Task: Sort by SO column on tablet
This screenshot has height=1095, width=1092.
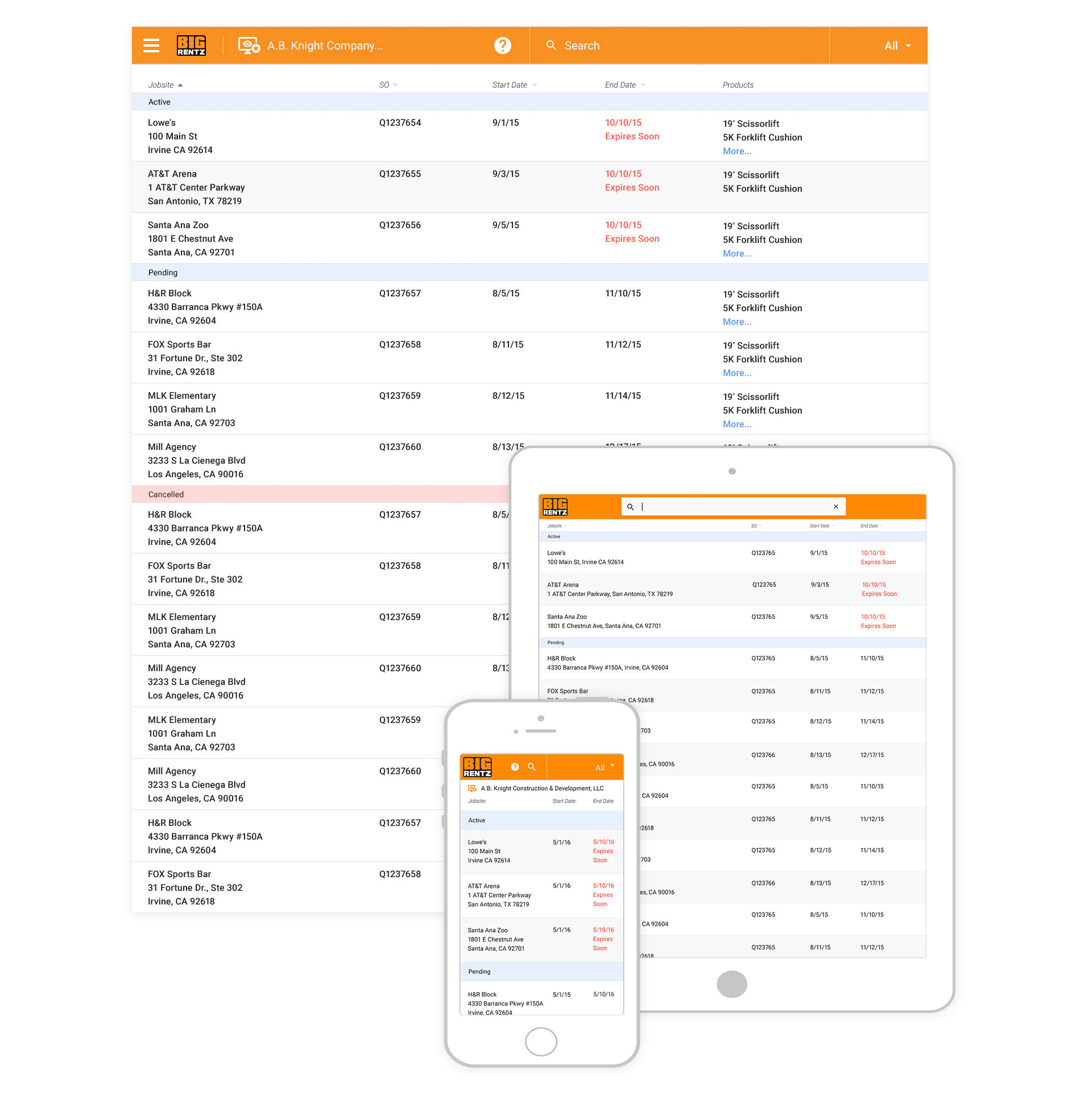Action: (756, 526)
